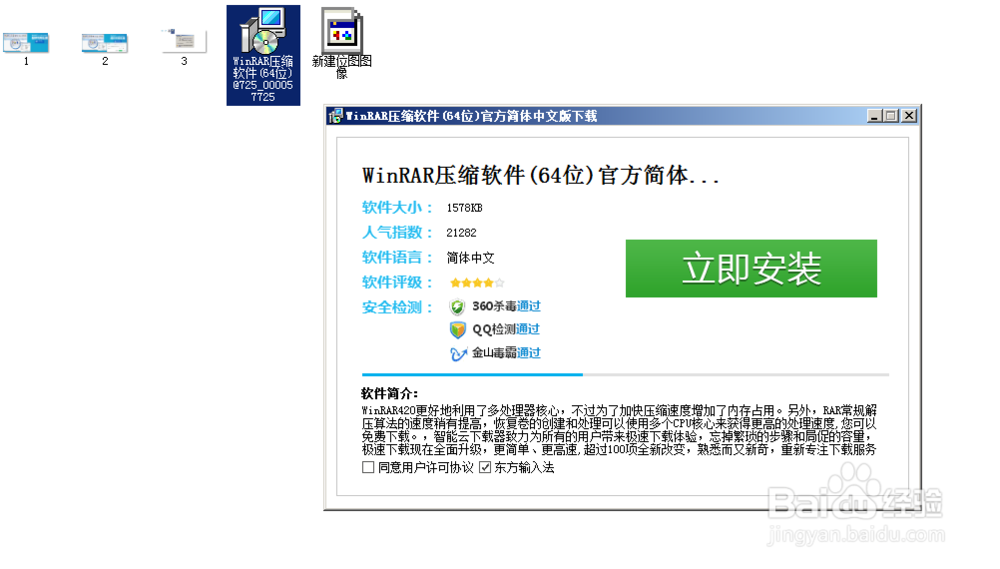Screen dimensions: 1000x569
Task: Minimize the WinRAR download window
Action: click(874, 115)
